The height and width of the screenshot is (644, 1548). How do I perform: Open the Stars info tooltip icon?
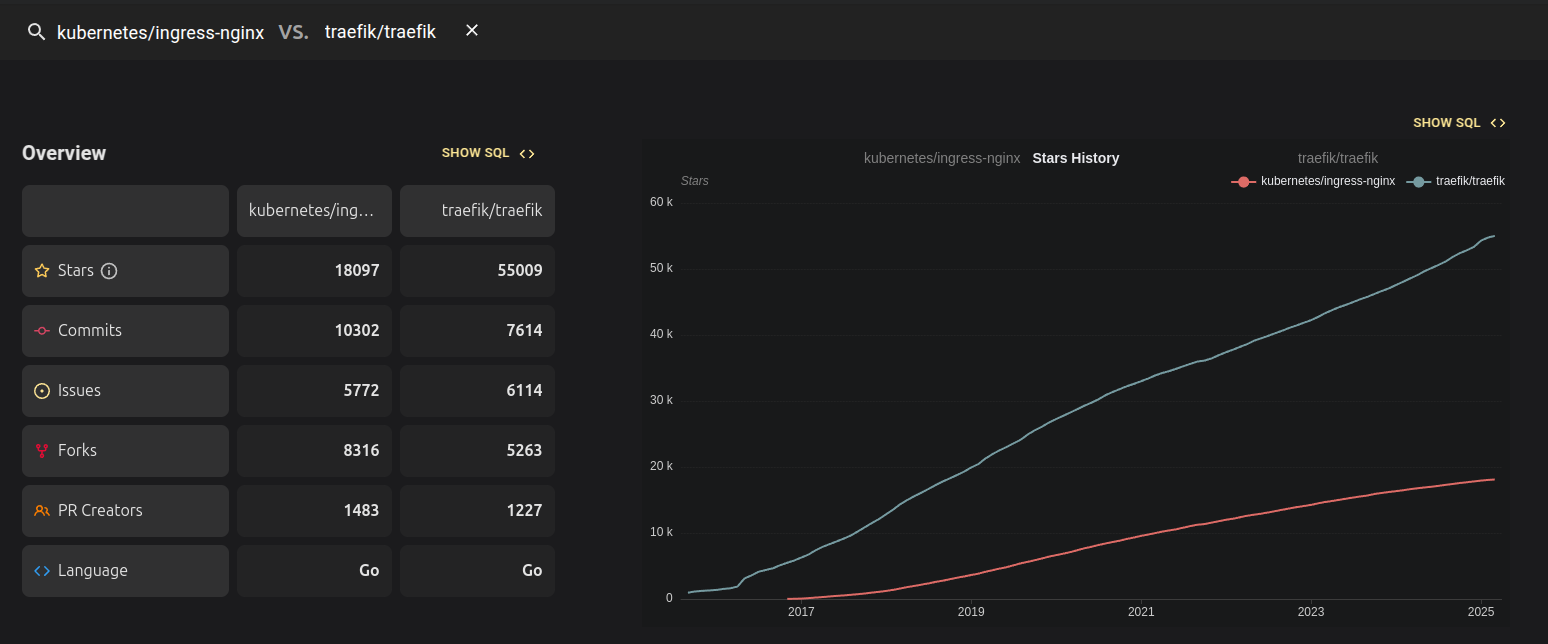[x=110, y=271]
